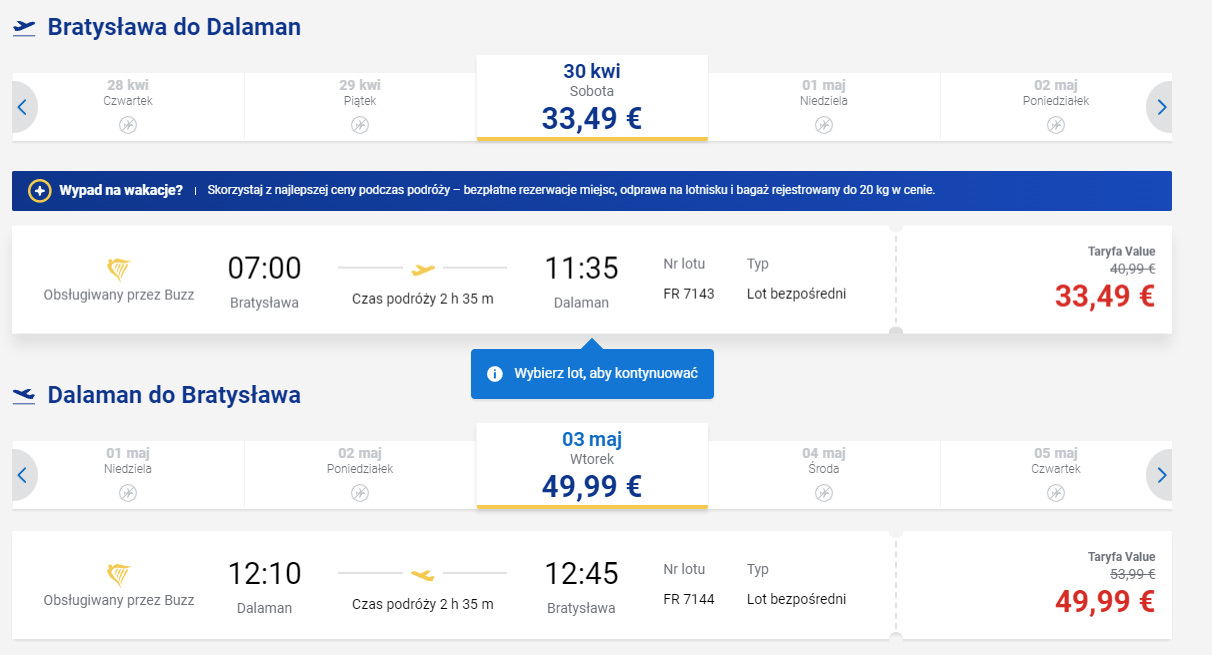Select the 05 maj Czwartek return date

click(x=1056, y=475)
